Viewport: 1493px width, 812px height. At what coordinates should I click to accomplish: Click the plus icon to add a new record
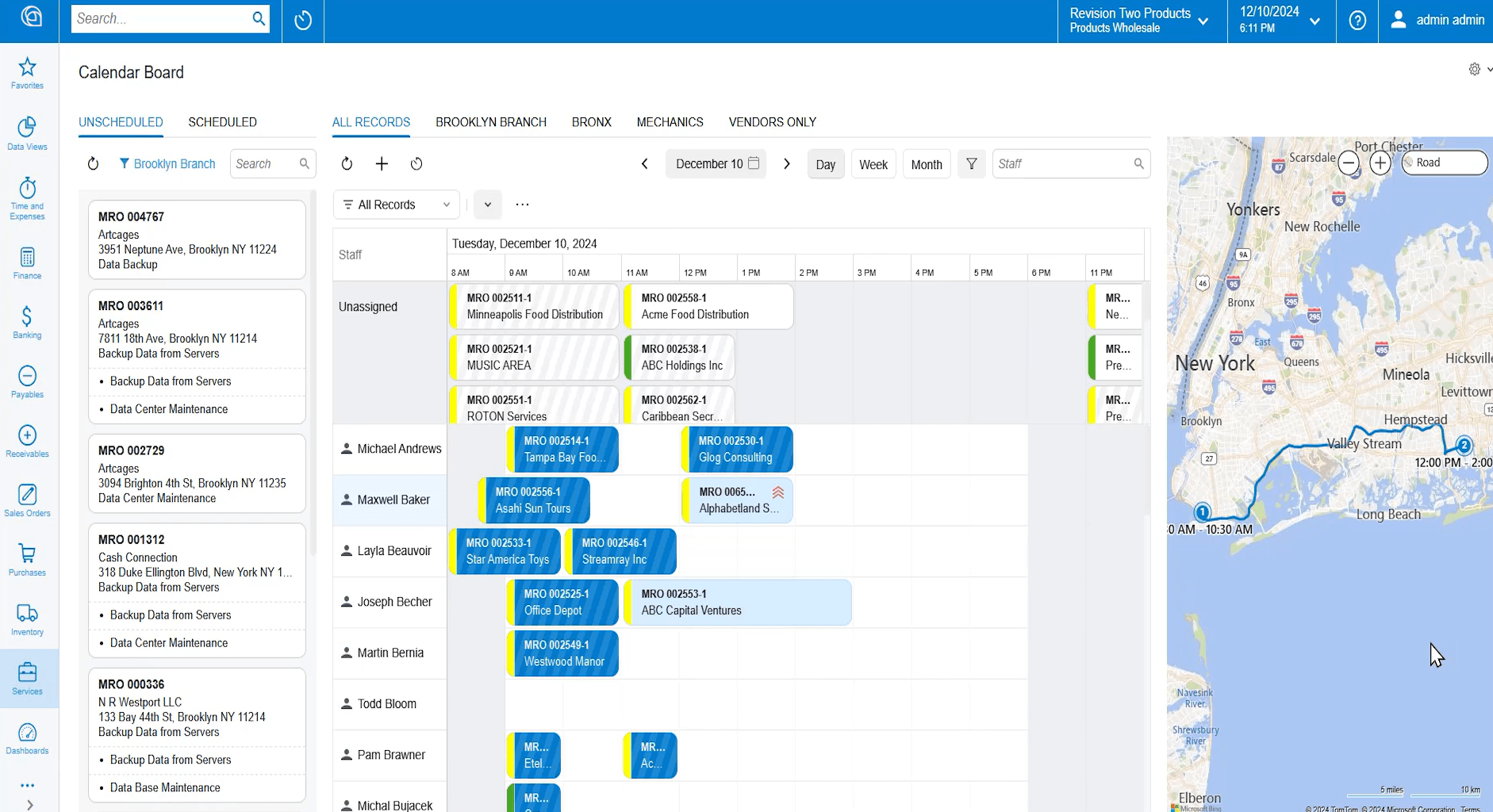(382, 163)
